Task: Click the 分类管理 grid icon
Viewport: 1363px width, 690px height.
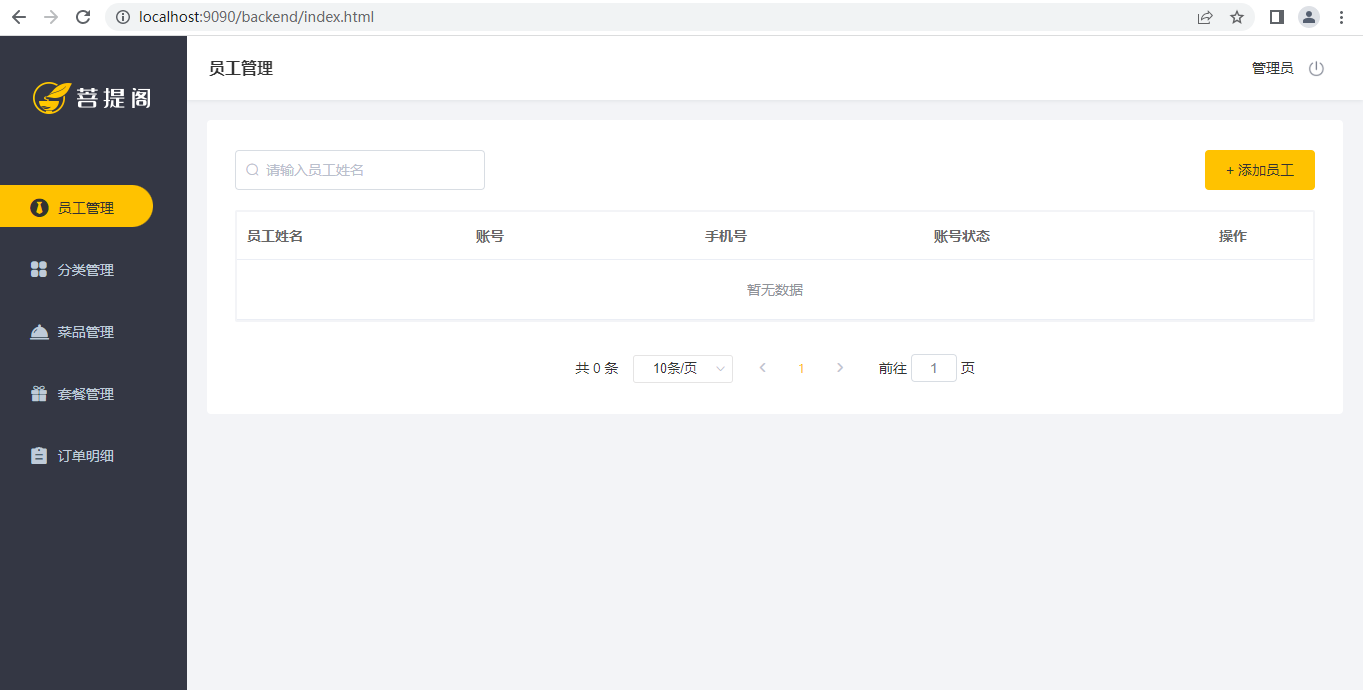Action: (39, 270)
